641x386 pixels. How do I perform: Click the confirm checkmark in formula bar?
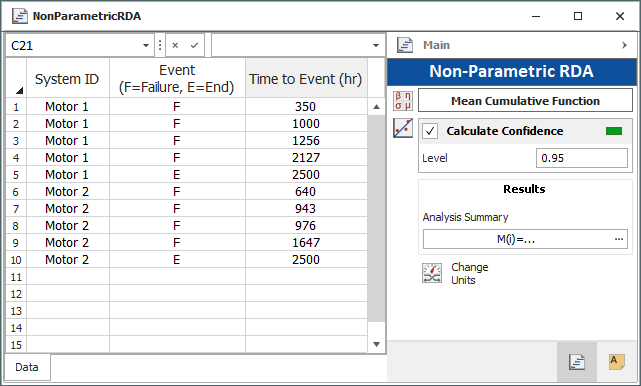coord(194,45)
